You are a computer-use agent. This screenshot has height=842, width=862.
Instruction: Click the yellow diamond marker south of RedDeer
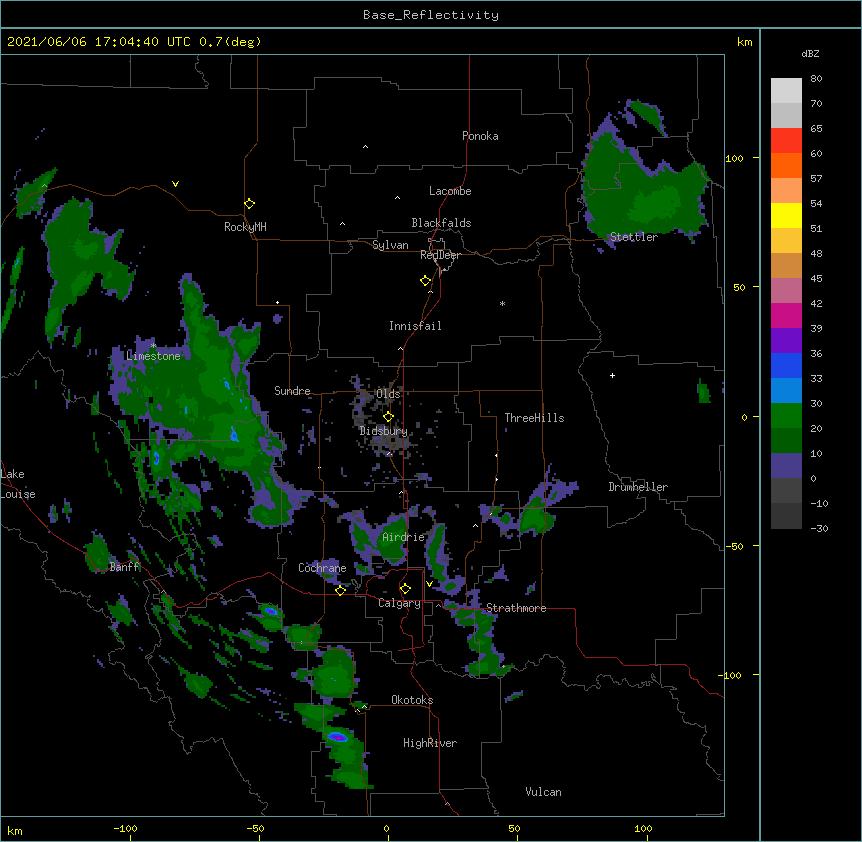[x=426, y=281]
